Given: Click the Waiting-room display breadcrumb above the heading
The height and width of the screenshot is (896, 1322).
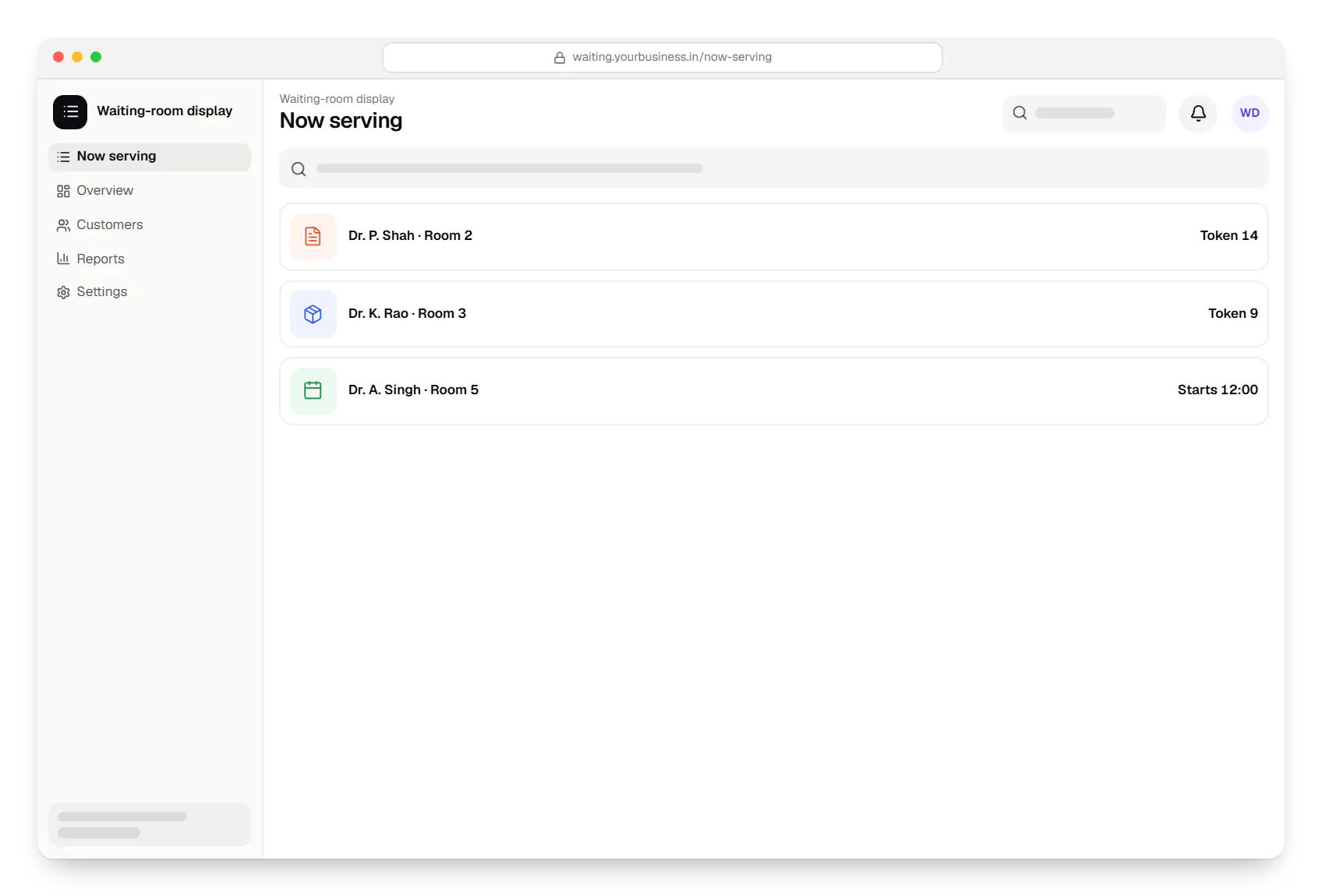Looking at the screenshot, I should (337, 99).
